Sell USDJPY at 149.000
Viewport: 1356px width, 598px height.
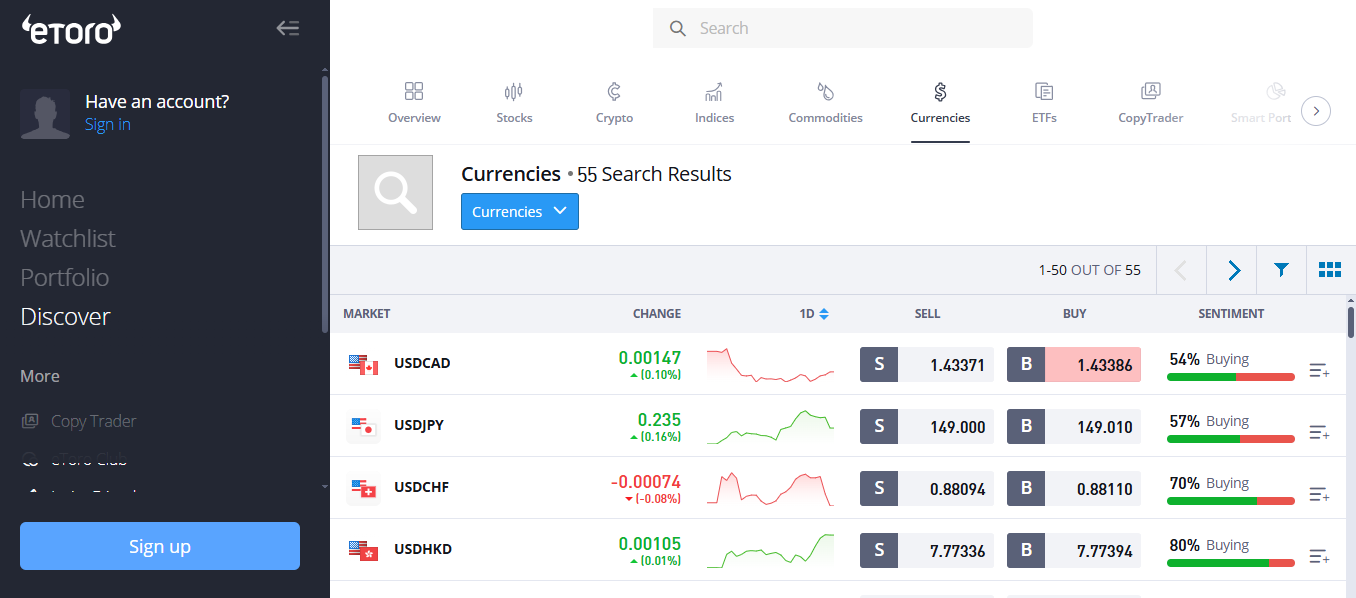[x=927, y=427]
